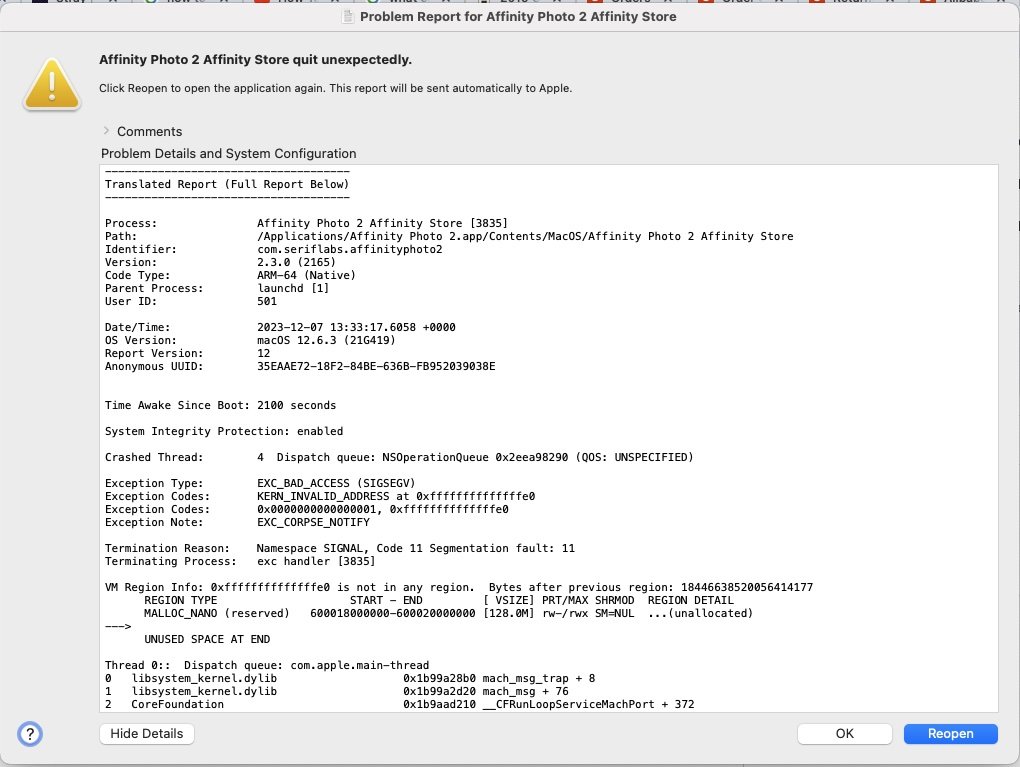Click the Process line with [3835]

pyautogui.click(x=306, y=223)
